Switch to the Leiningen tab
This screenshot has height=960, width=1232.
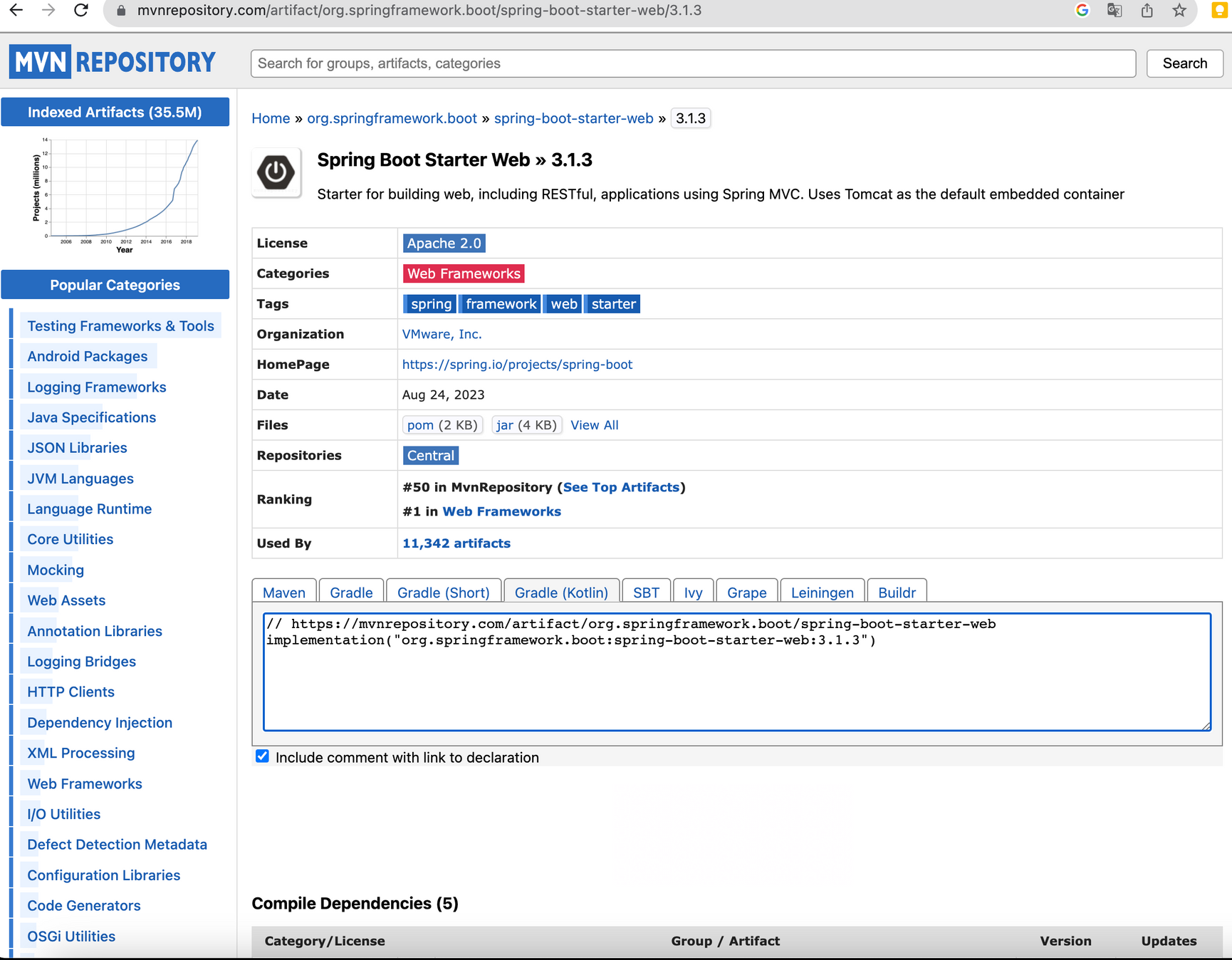click(x=823, y=592)
